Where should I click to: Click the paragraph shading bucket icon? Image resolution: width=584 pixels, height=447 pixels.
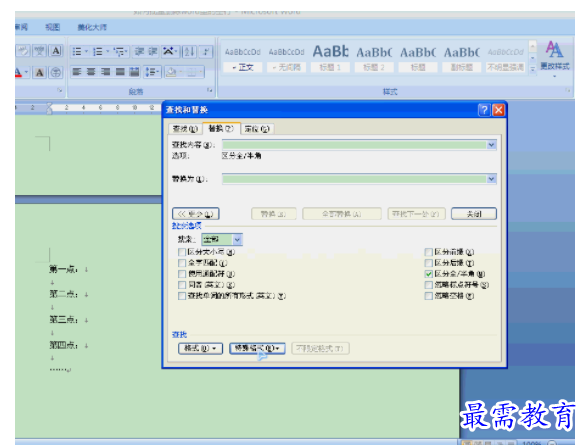[171, 72]
